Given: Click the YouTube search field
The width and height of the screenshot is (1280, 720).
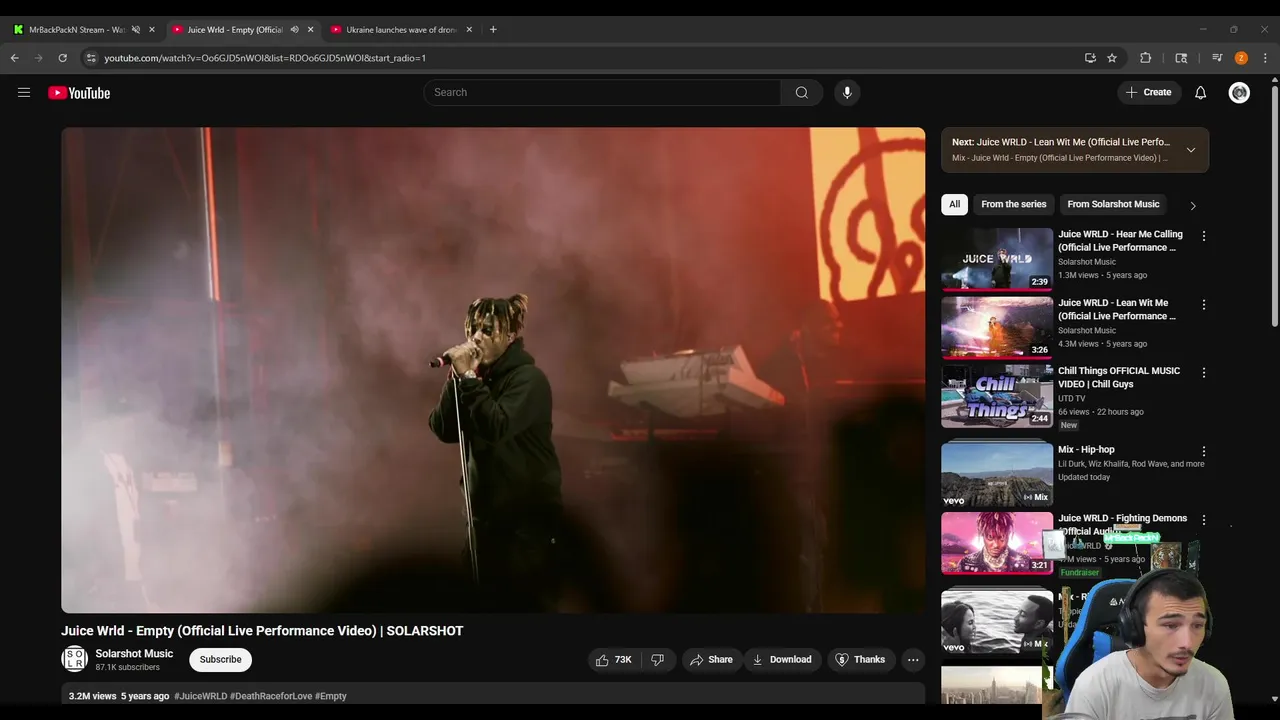Looking at the screenshot, I should coord(602,92).
